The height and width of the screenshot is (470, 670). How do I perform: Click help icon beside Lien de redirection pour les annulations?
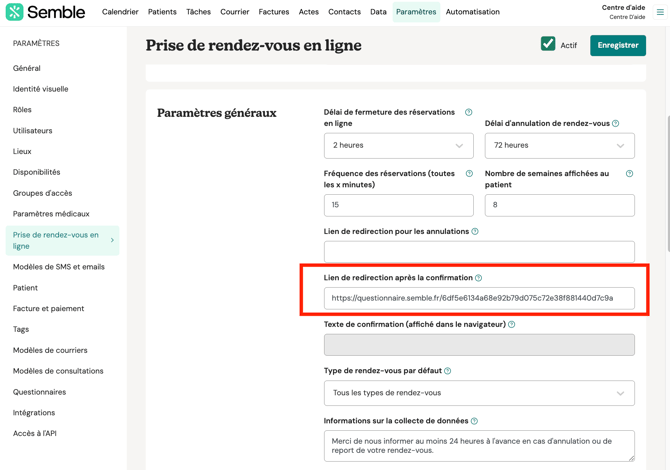click(475, 232)
